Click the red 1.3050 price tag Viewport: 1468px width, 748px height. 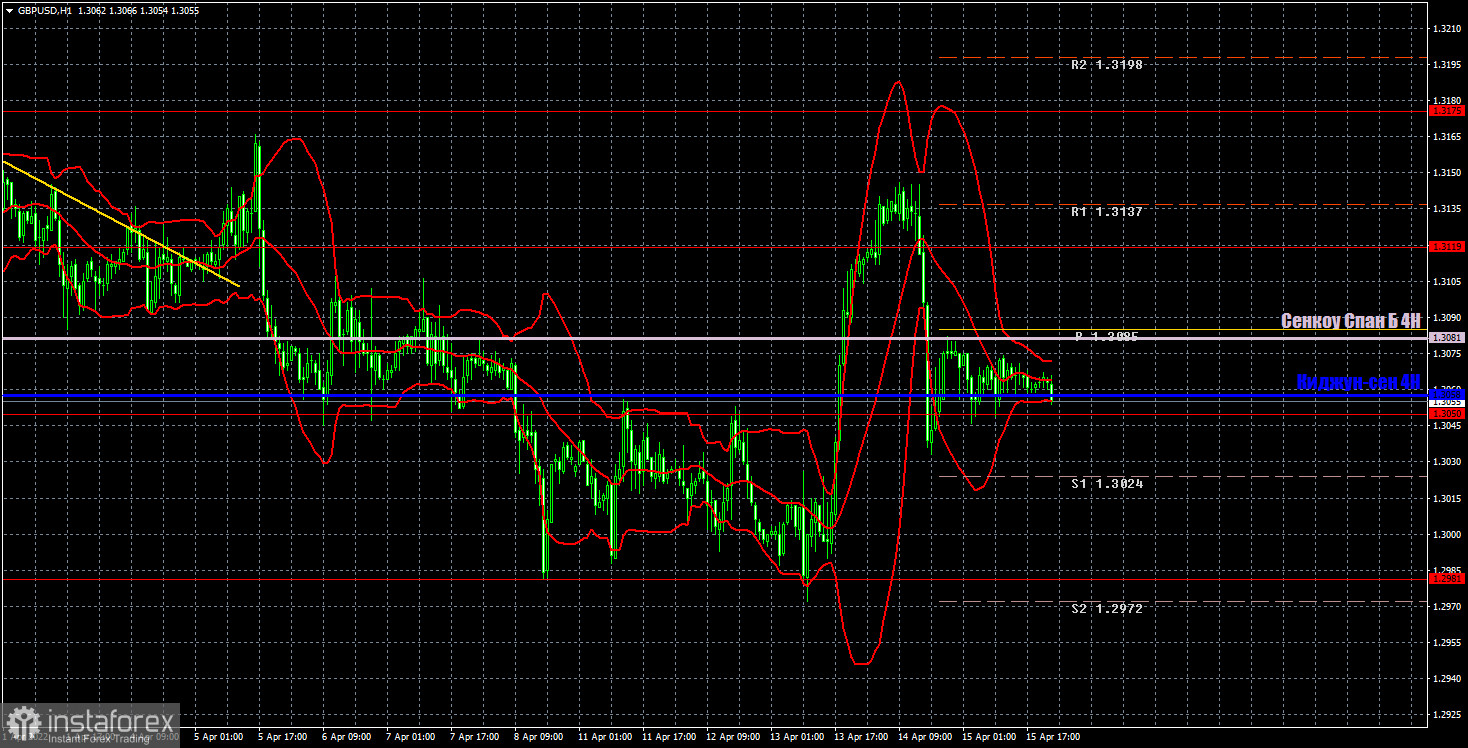tap(1447, 413)
